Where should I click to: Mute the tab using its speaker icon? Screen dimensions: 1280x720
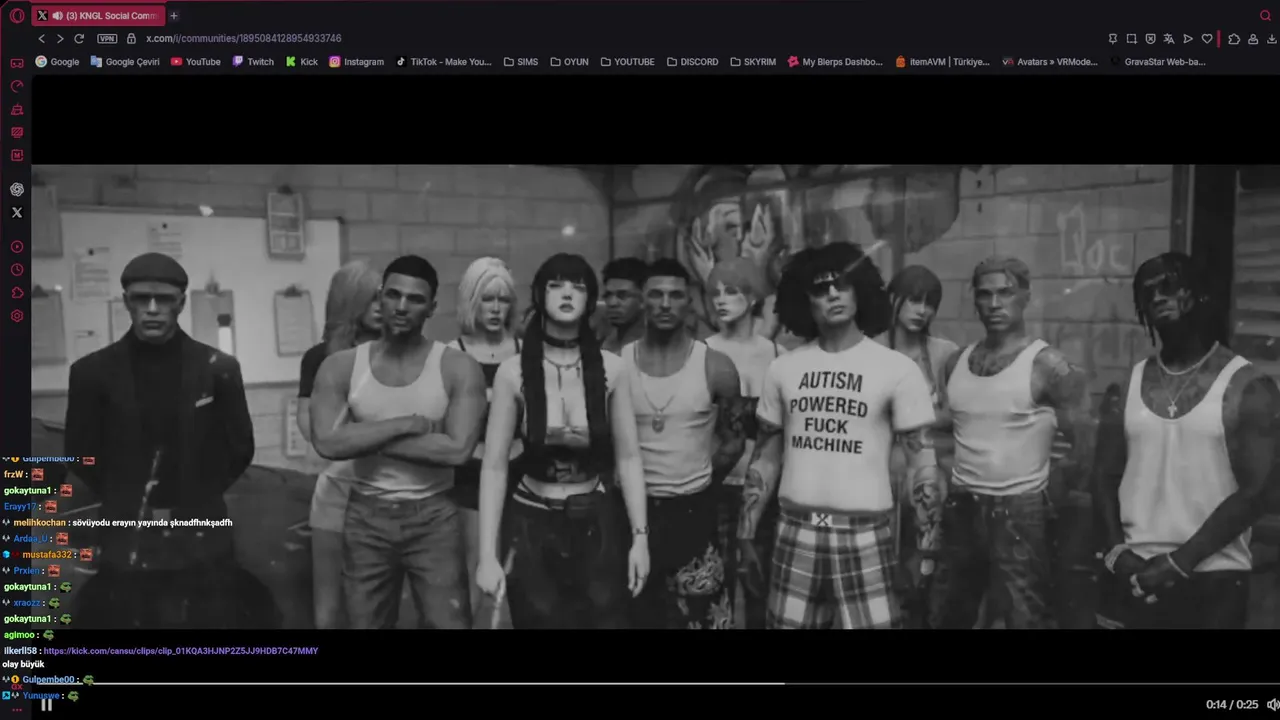click(57, 15)
